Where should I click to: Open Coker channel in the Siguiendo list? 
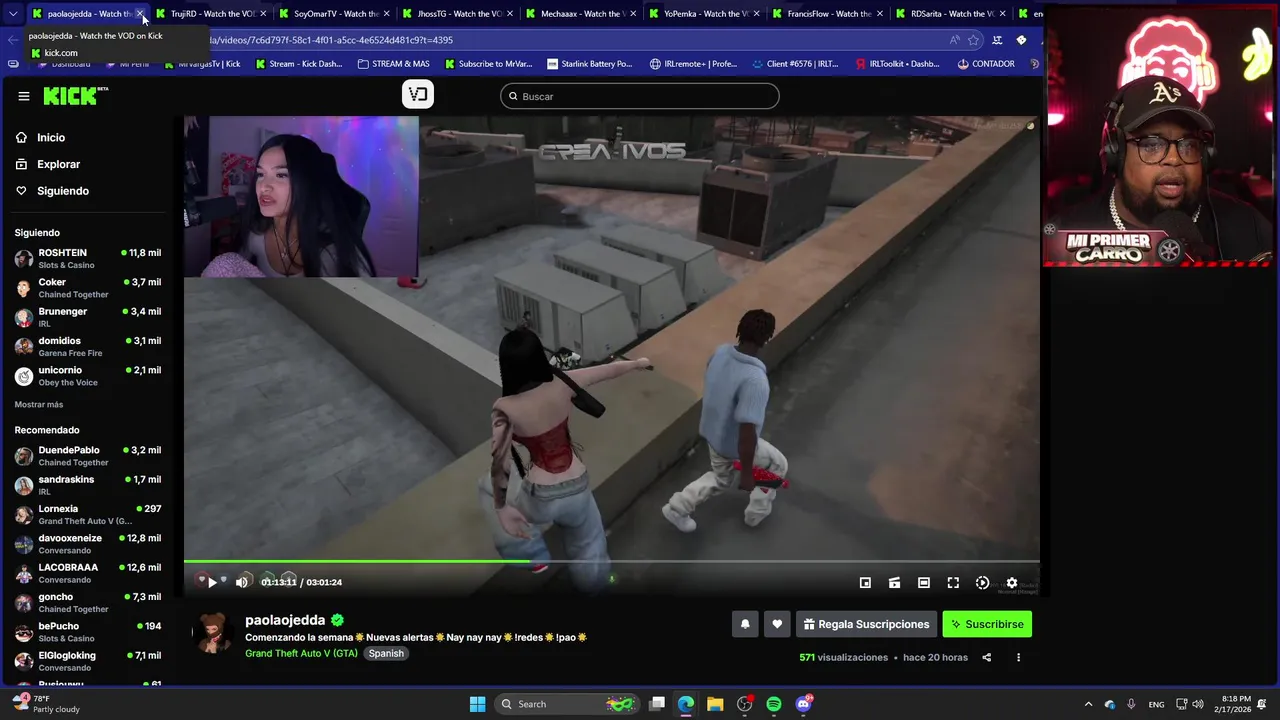[x=88, y=288]
